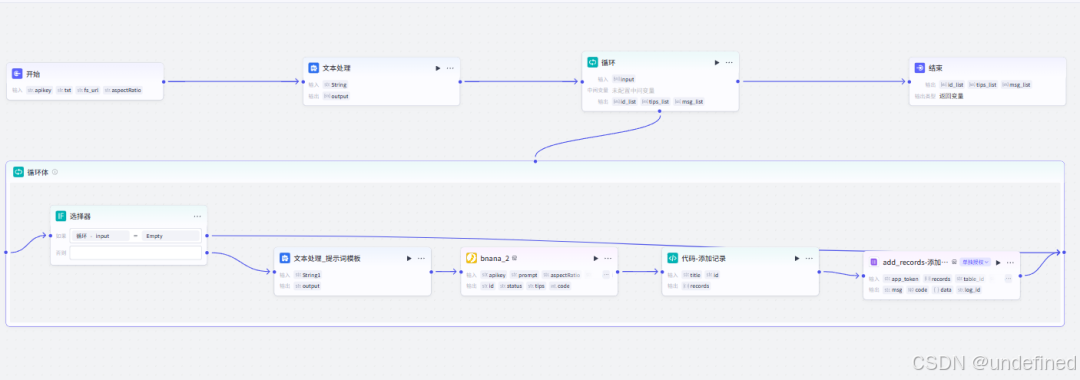Click the String1 tag in 文本处理_提示词模板
The image size is (1080, 380).
click(x=308, y=275)
